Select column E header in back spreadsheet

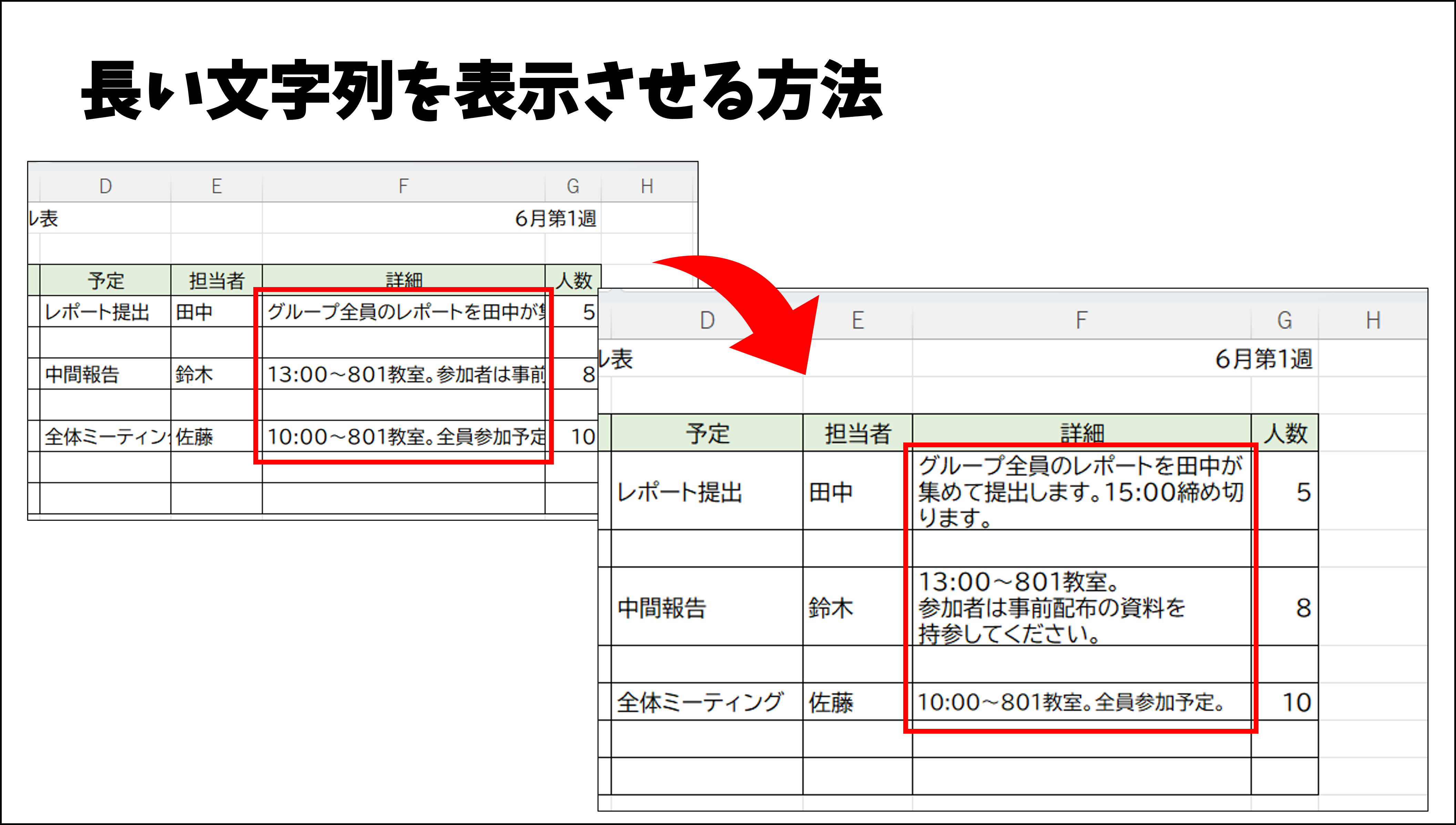pos(216,186)
